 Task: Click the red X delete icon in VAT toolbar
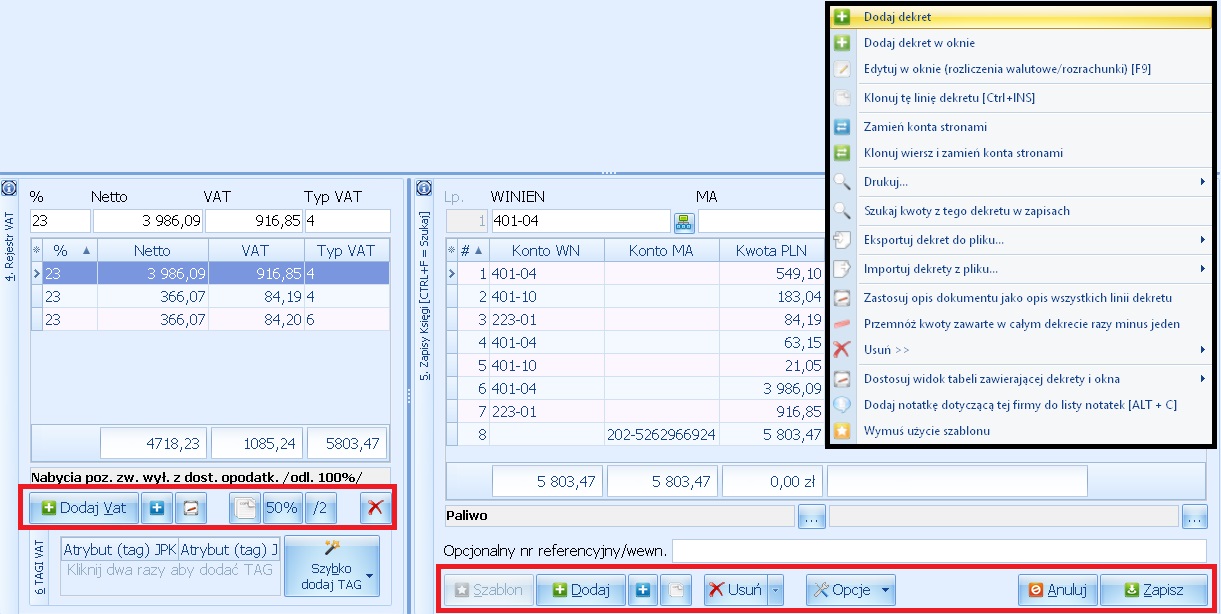click(375, 508)
